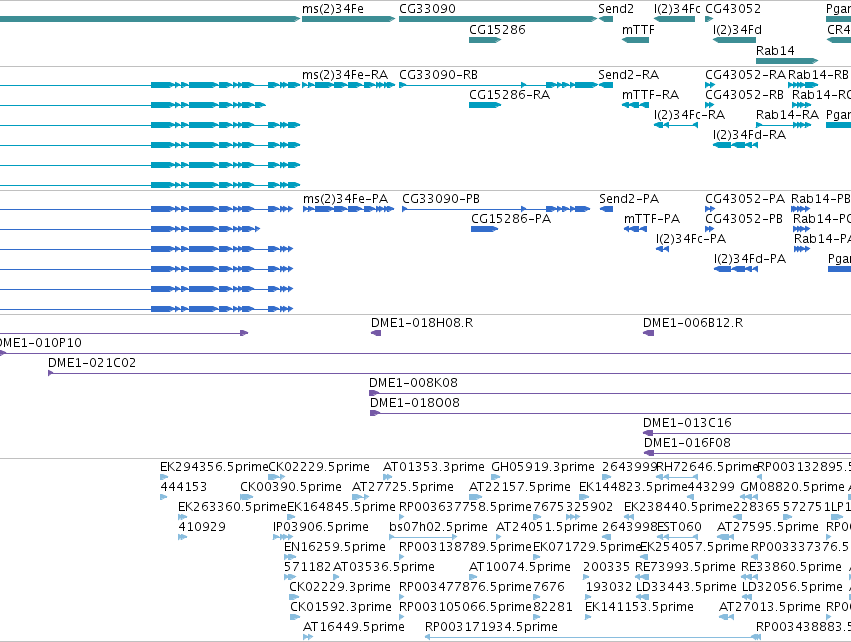Select EST AT27013.5prime label
Viewport: 851px width, 642px height.
[x=770, y=606]
